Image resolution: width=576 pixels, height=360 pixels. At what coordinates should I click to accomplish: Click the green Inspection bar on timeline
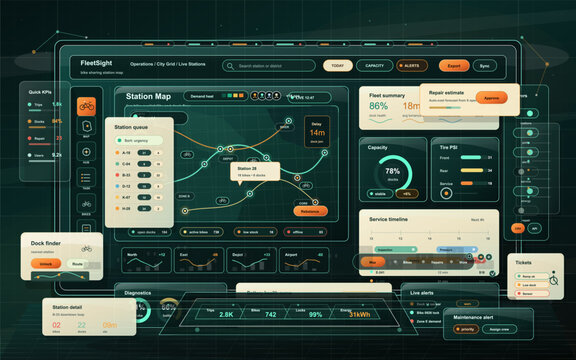click(x=396, y=249)
